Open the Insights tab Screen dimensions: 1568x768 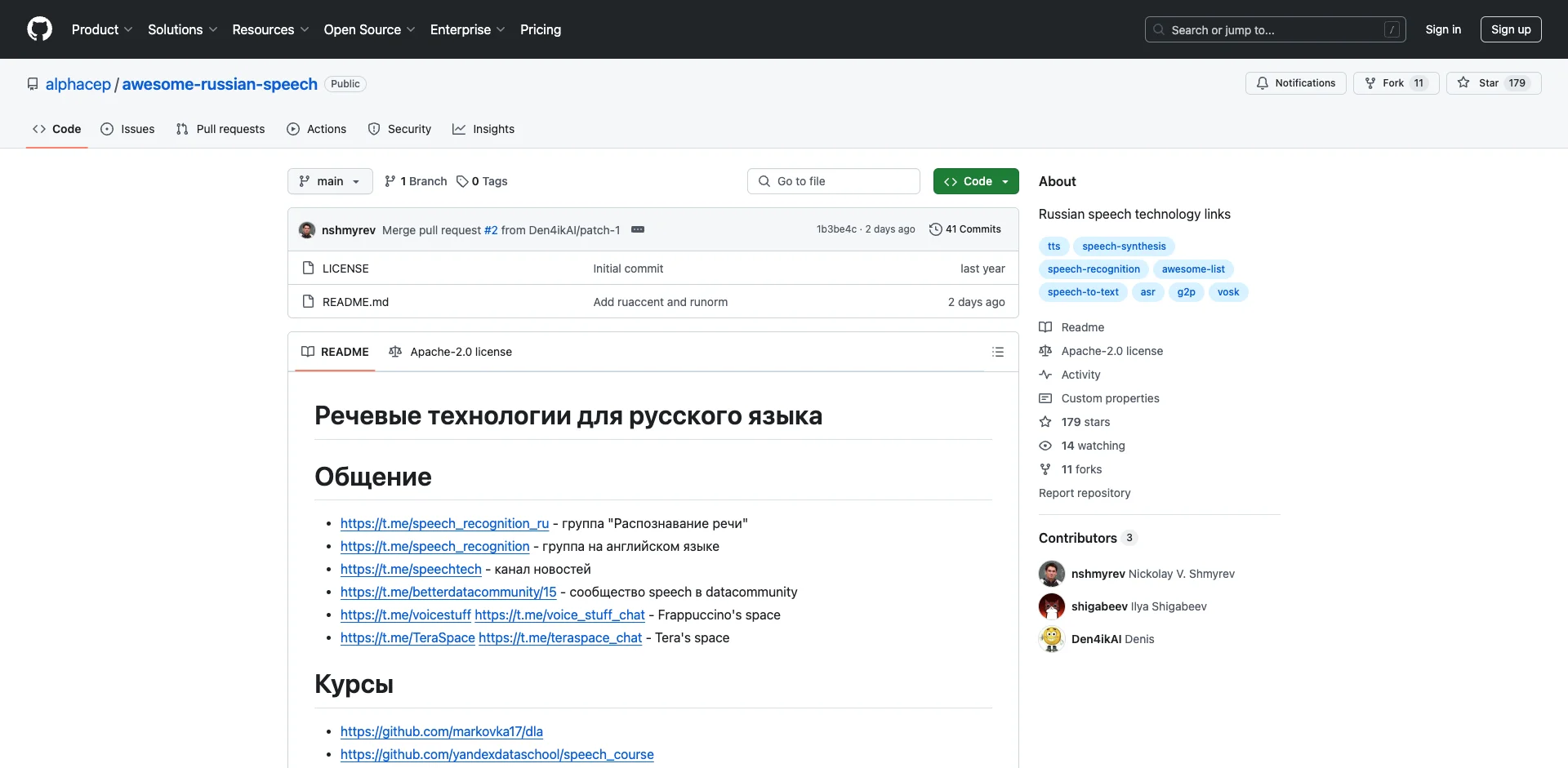coord(483,129)
